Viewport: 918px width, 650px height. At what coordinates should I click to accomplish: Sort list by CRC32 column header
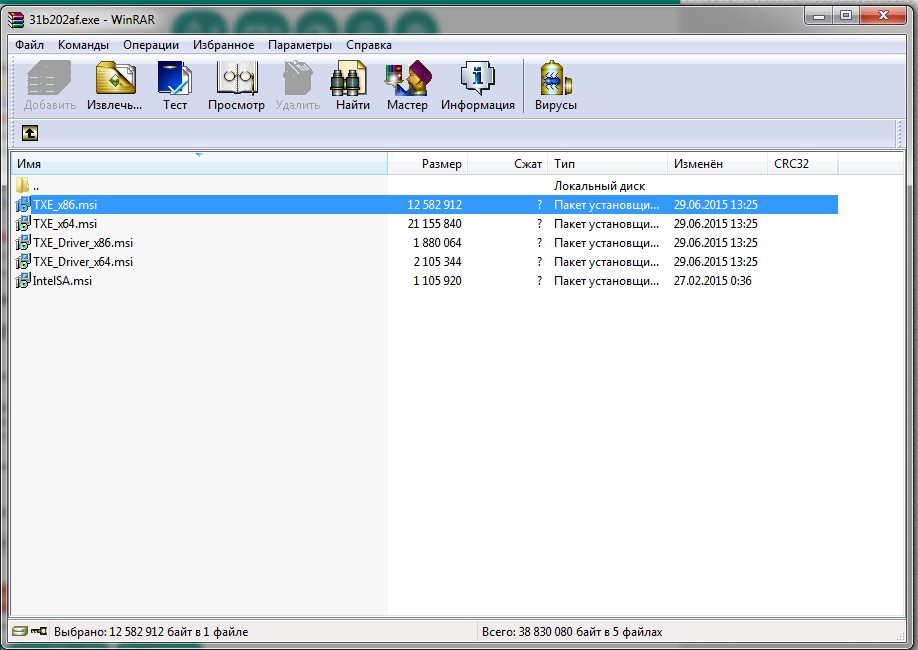tap(803, 163)
